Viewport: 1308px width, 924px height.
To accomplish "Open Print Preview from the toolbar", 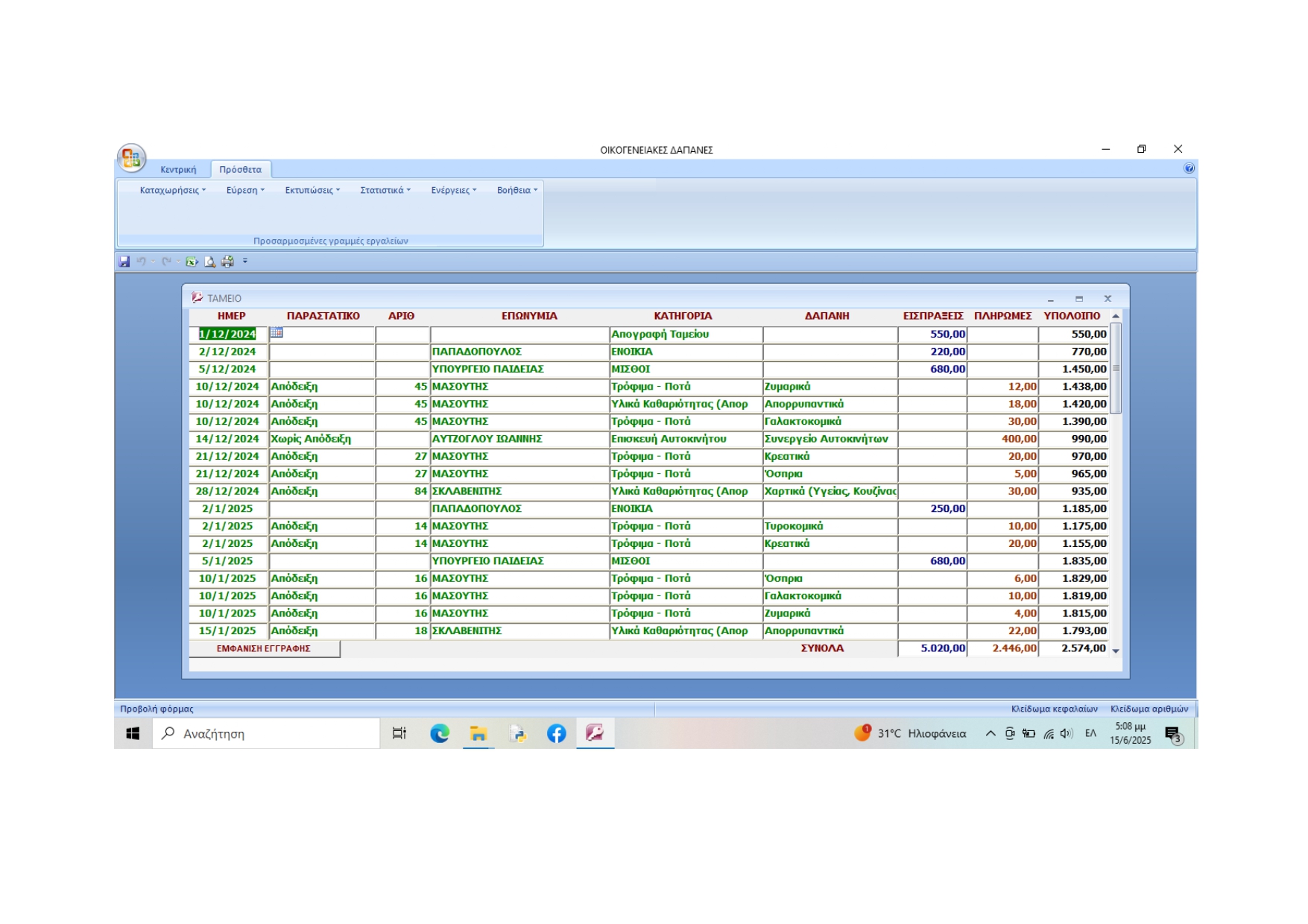I will [210, 262].
